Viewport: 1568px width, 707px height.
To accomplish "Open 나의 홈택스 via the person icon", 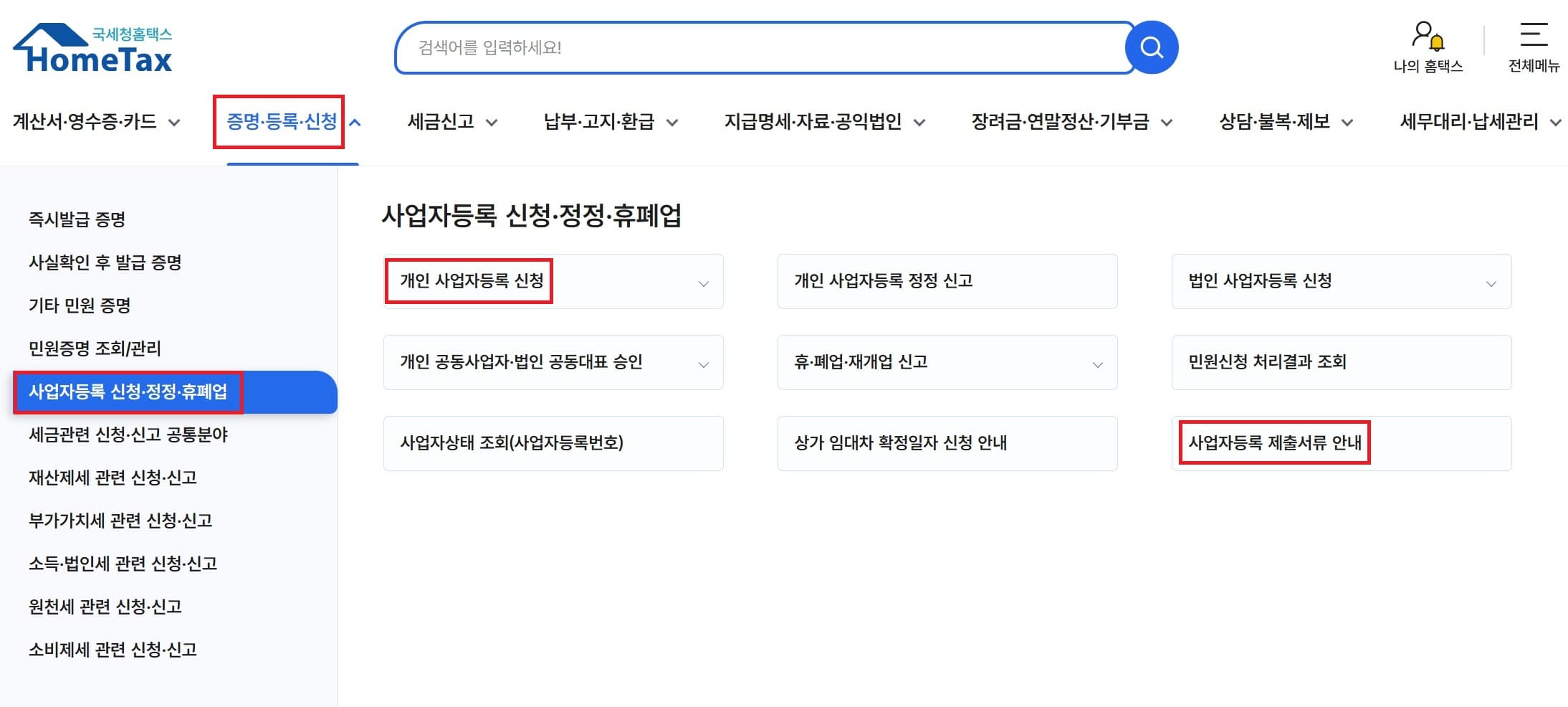I will 1427,47.
